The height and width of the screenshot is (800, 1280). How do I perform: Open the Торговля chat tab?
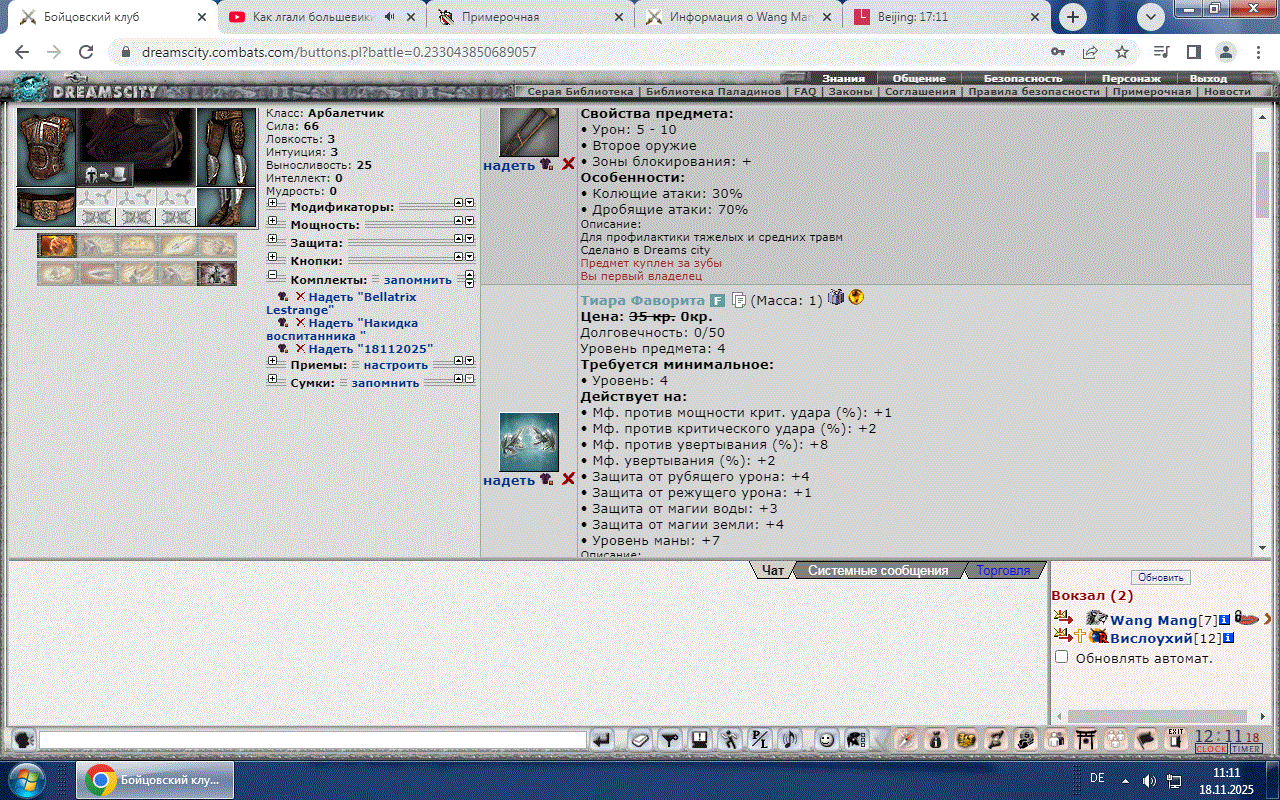[x=1002, y=571]
